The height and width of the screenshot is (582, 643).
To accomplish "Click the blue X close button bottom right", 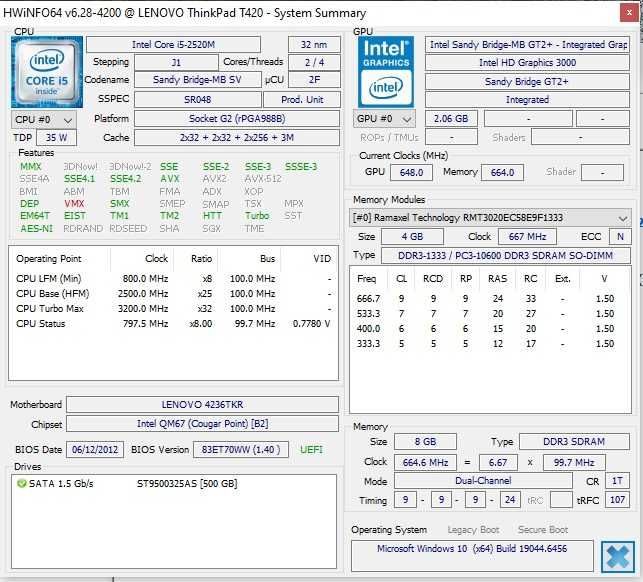I will [617, 557].
